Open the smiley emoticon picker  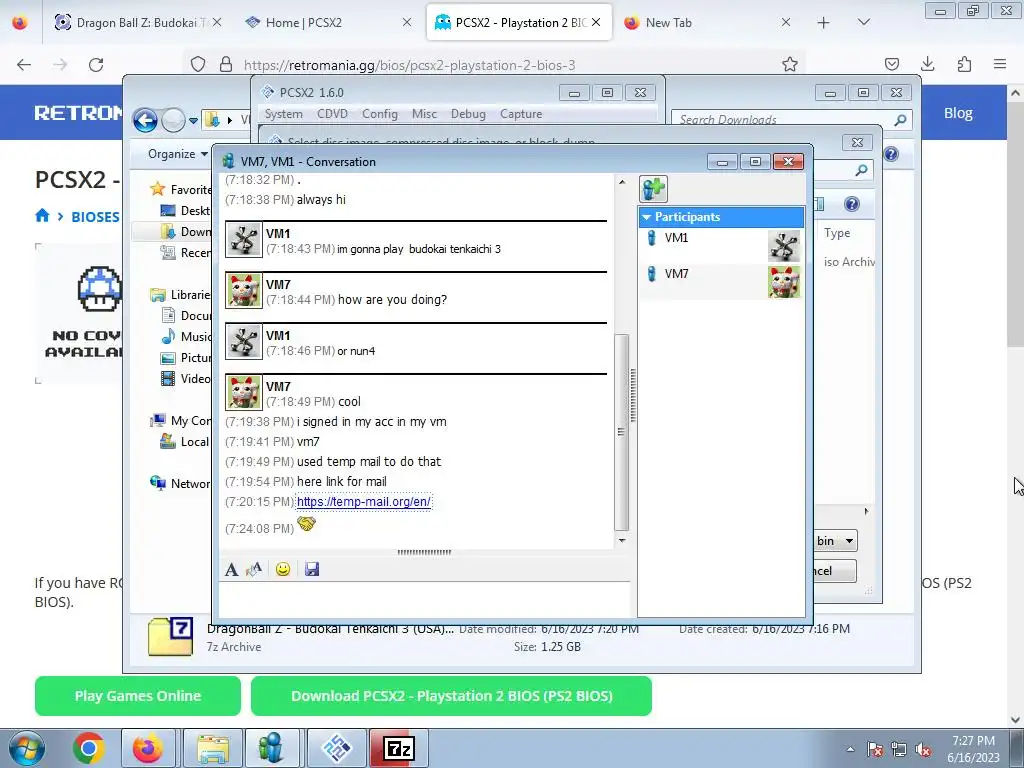(283, 569)
